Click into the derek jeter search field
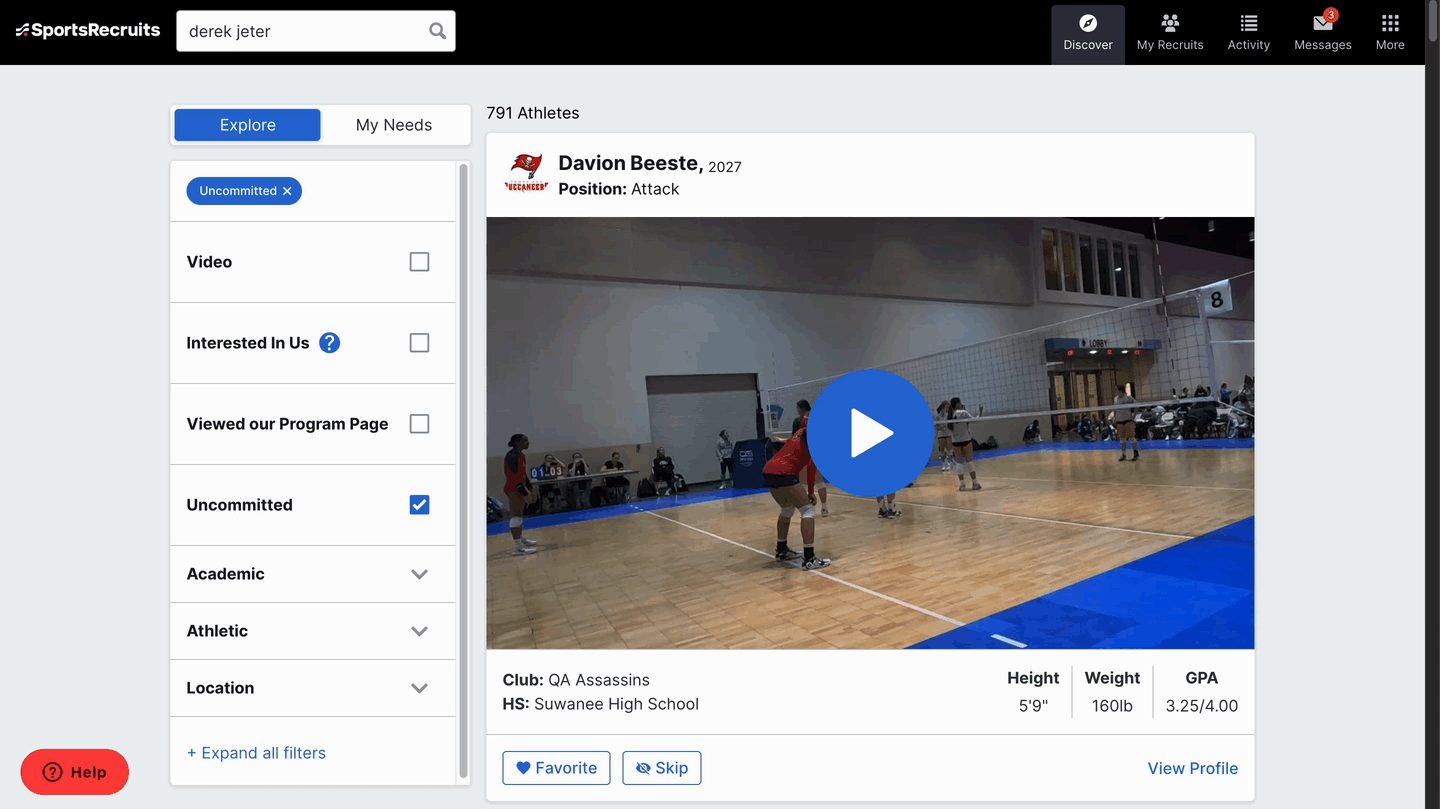 coord(315,31)
